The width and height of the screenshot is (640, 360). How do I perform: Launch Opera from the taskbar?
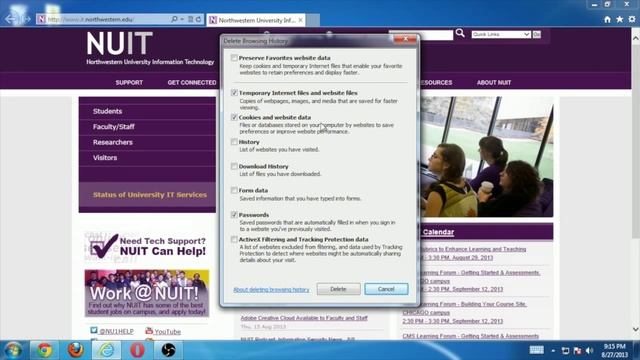pyautogui.click(x=137, y=350)
